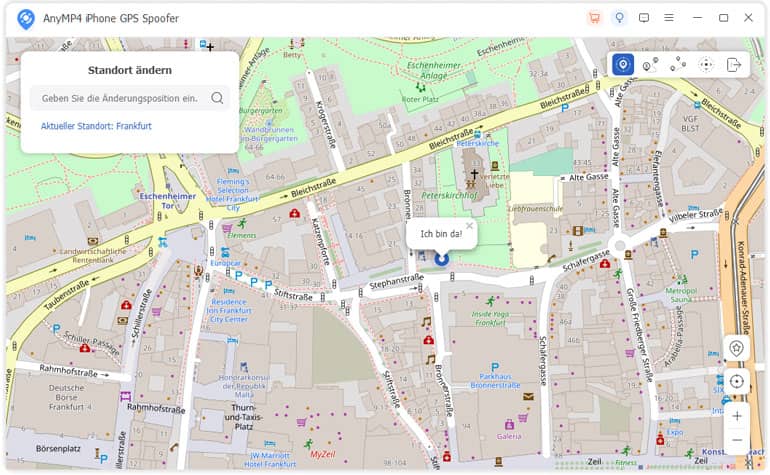Viewport: 770px width, 475px height.
Task: Click the 'Peterskirchhof' map label
Action: [449, 196]
